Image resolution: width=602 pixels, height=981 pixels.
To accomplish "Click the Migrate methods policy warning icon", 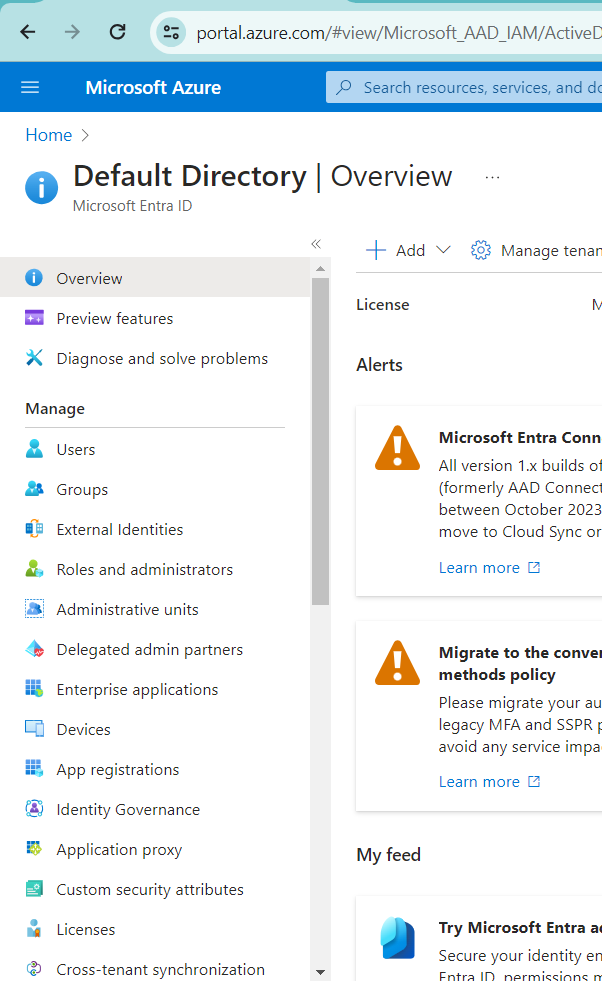I will 397,663.
